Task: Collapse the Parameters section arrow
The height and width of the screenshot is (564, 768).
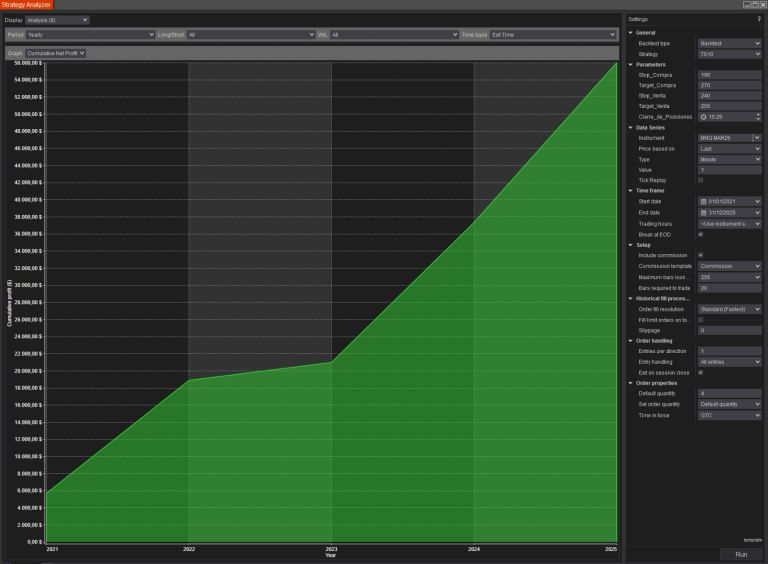Action: click(630, 64)
